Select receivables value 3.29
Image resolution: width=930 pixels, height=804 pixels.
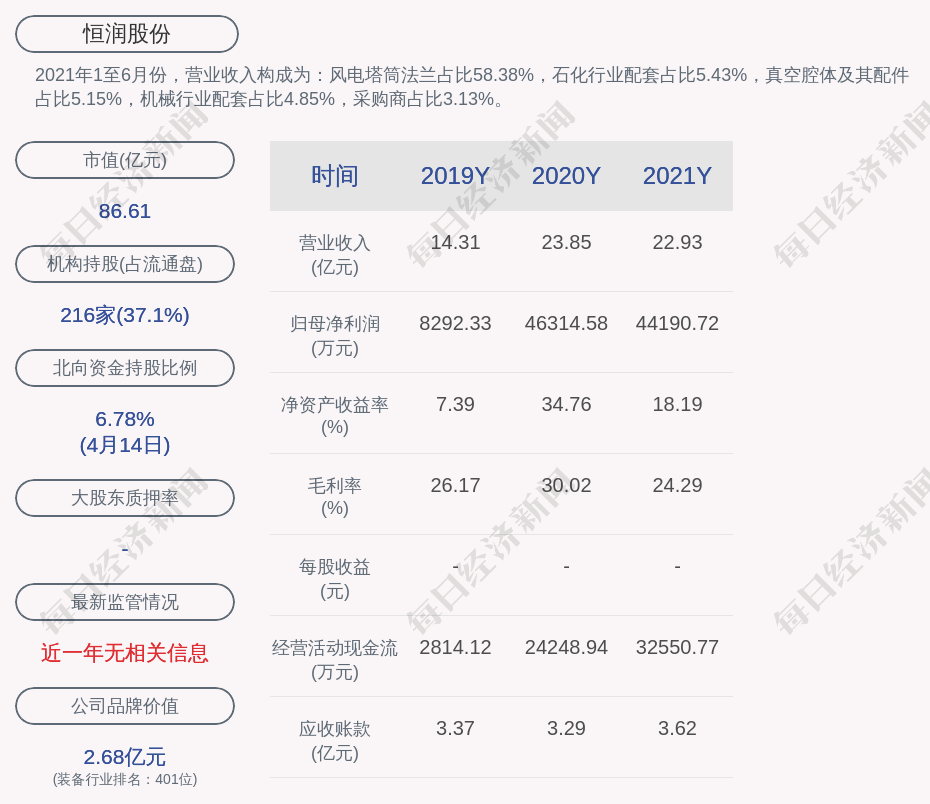(566, 728)
